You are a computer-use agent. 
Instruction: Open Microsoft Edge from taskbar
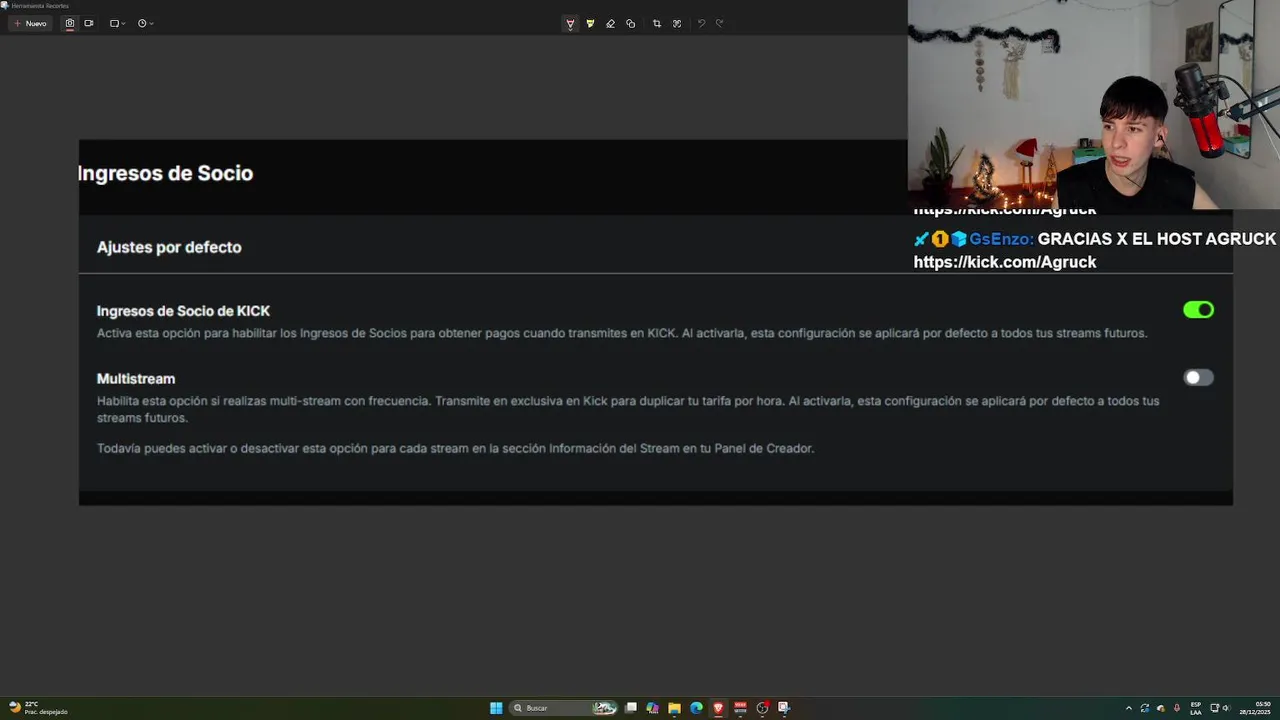click(x=696, y=708)
